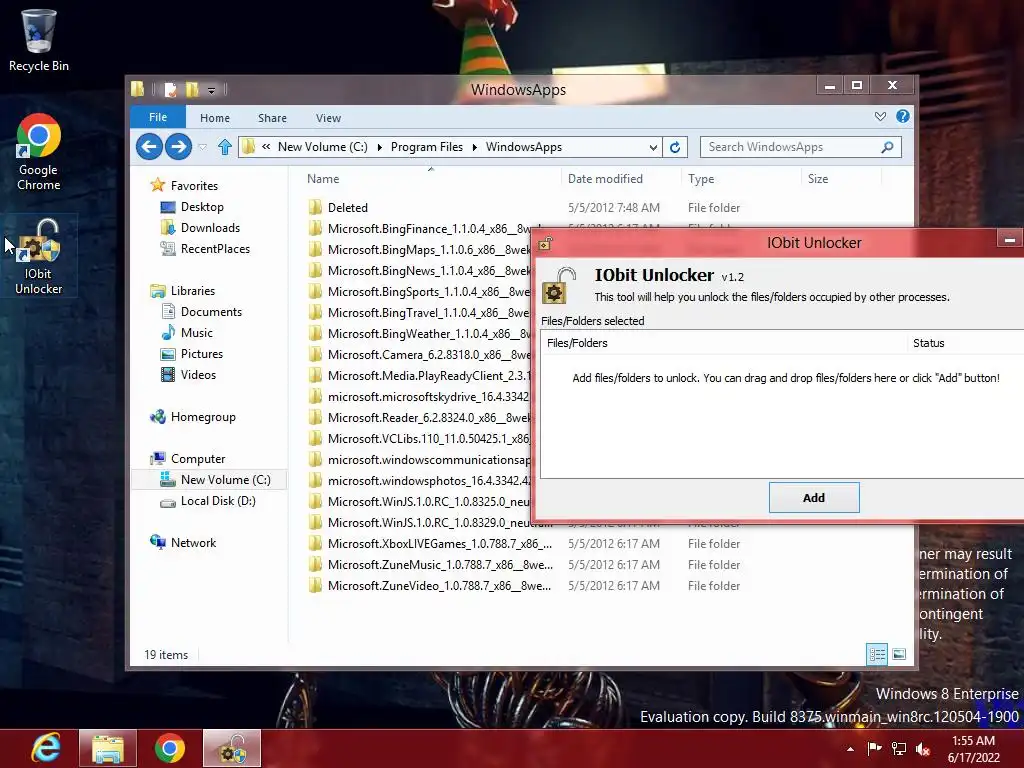Select Videos library

click(198, 375)
